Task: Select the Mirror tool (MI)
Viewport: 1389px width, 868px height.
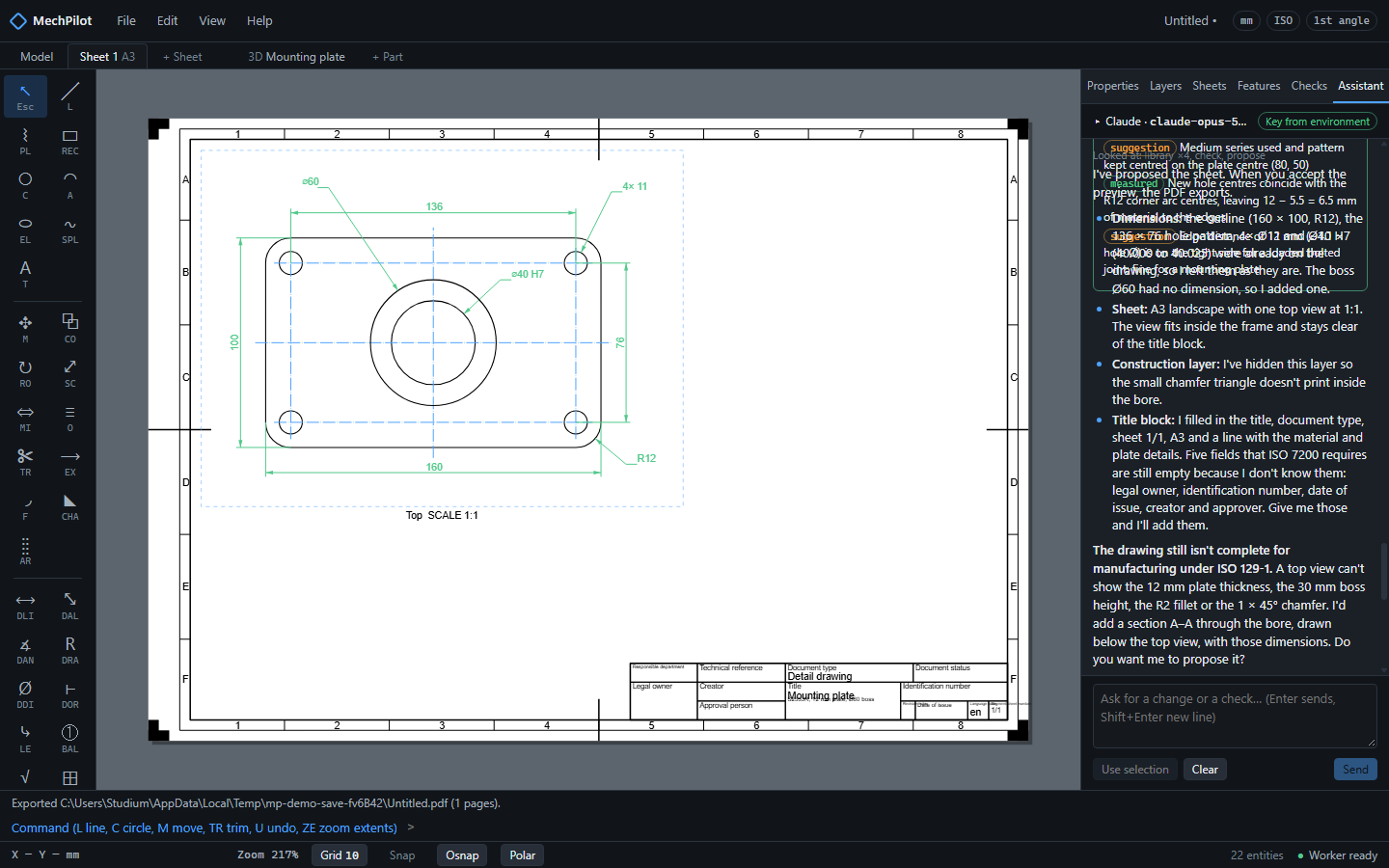Action: point(25,418)
